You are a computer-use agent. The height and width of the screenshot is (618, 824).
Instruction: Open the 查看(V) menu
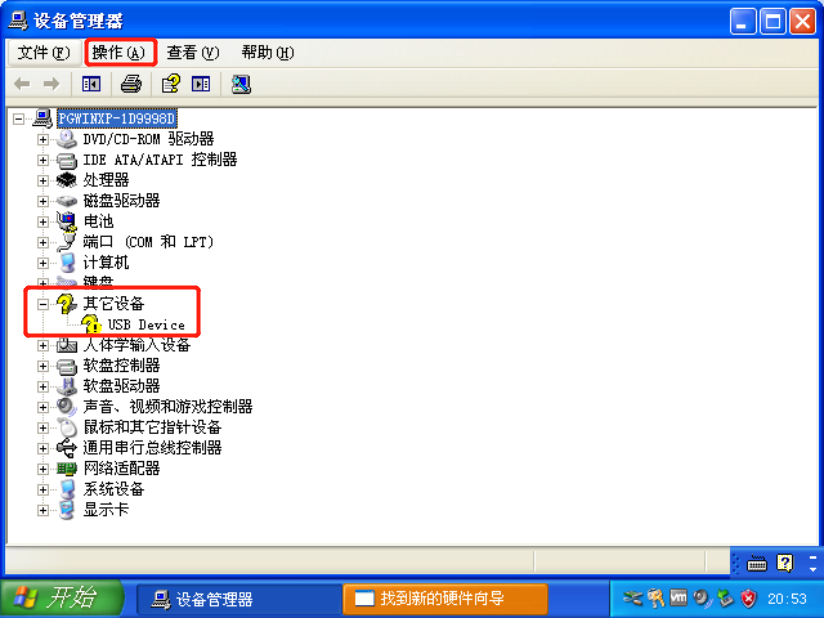pos(193,53)
